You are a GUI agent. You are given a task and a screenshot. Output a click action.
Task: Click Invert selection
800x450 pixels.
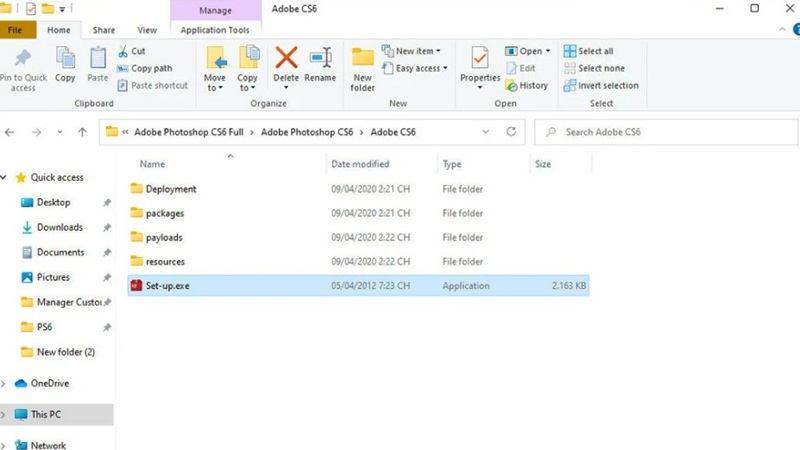pyautogui.click(x=600, y=85)
